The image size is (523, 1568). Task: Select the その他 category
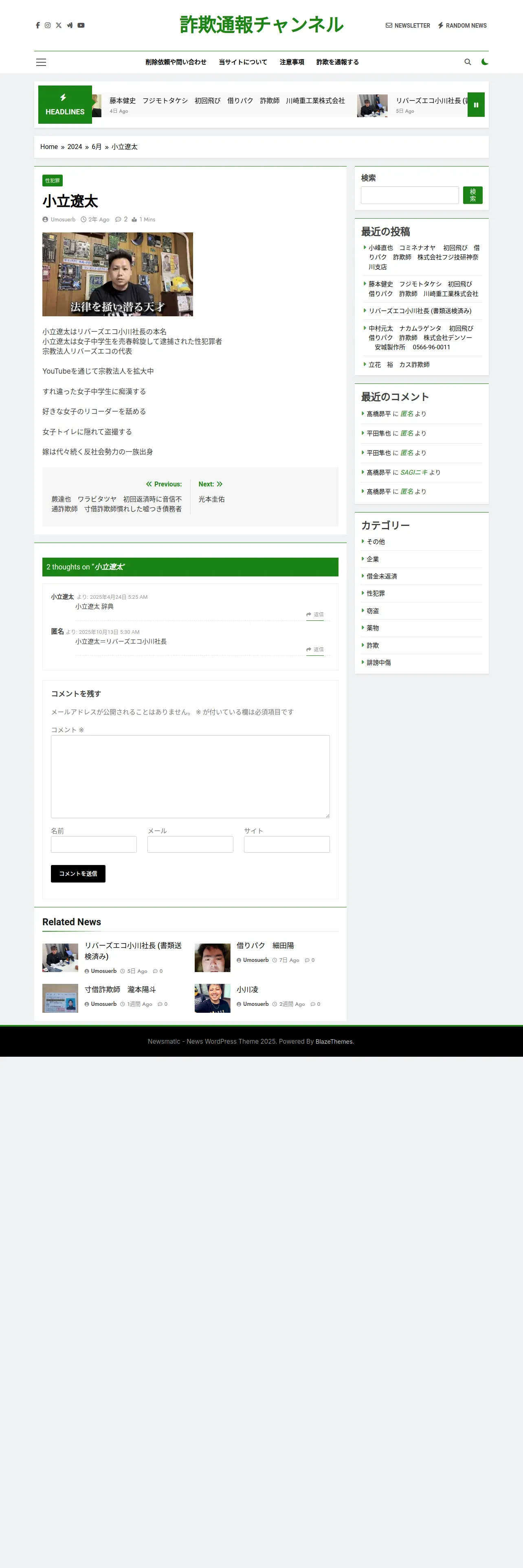[x=376, y=542]
